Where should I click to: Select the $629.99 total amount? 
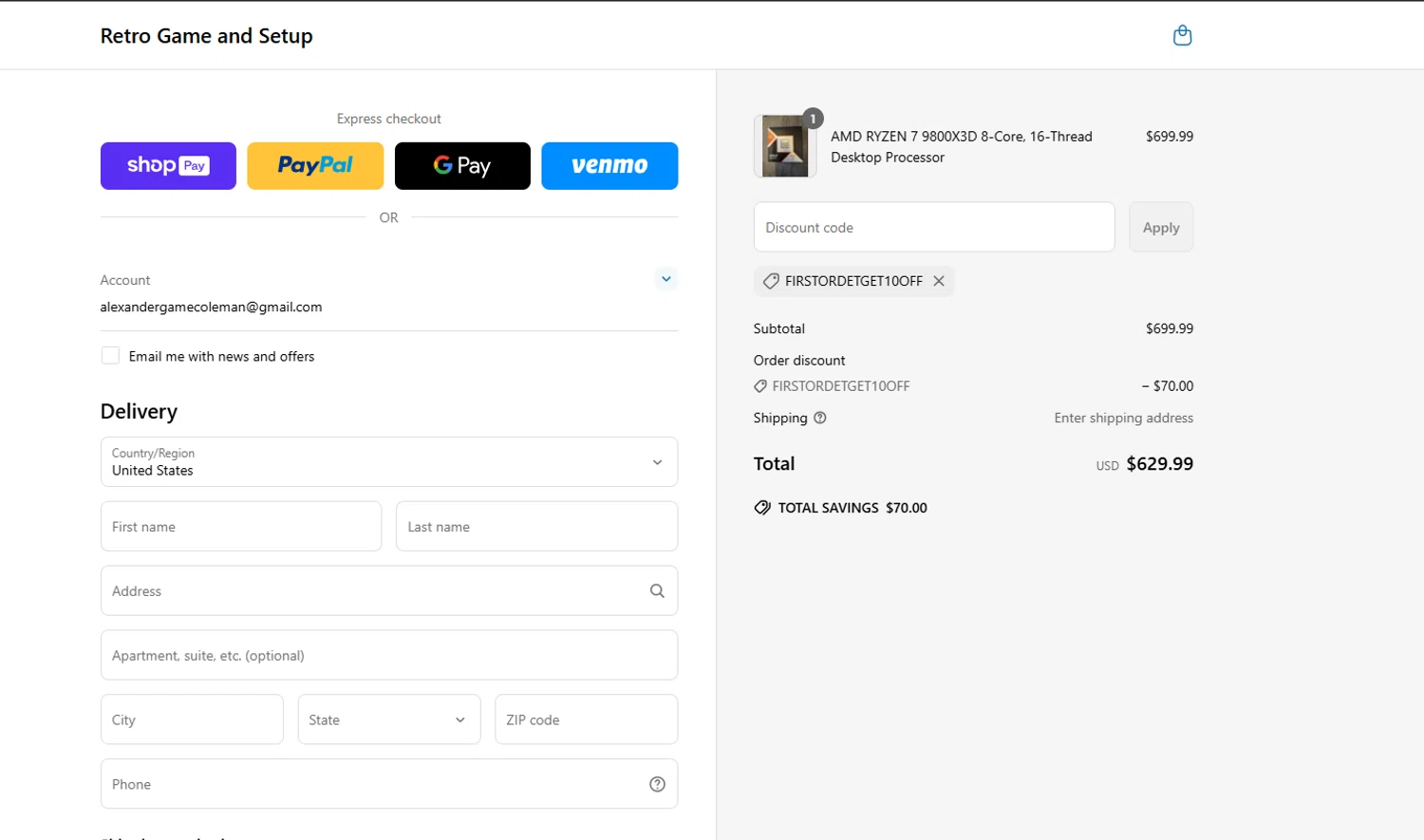(1159, 464)
